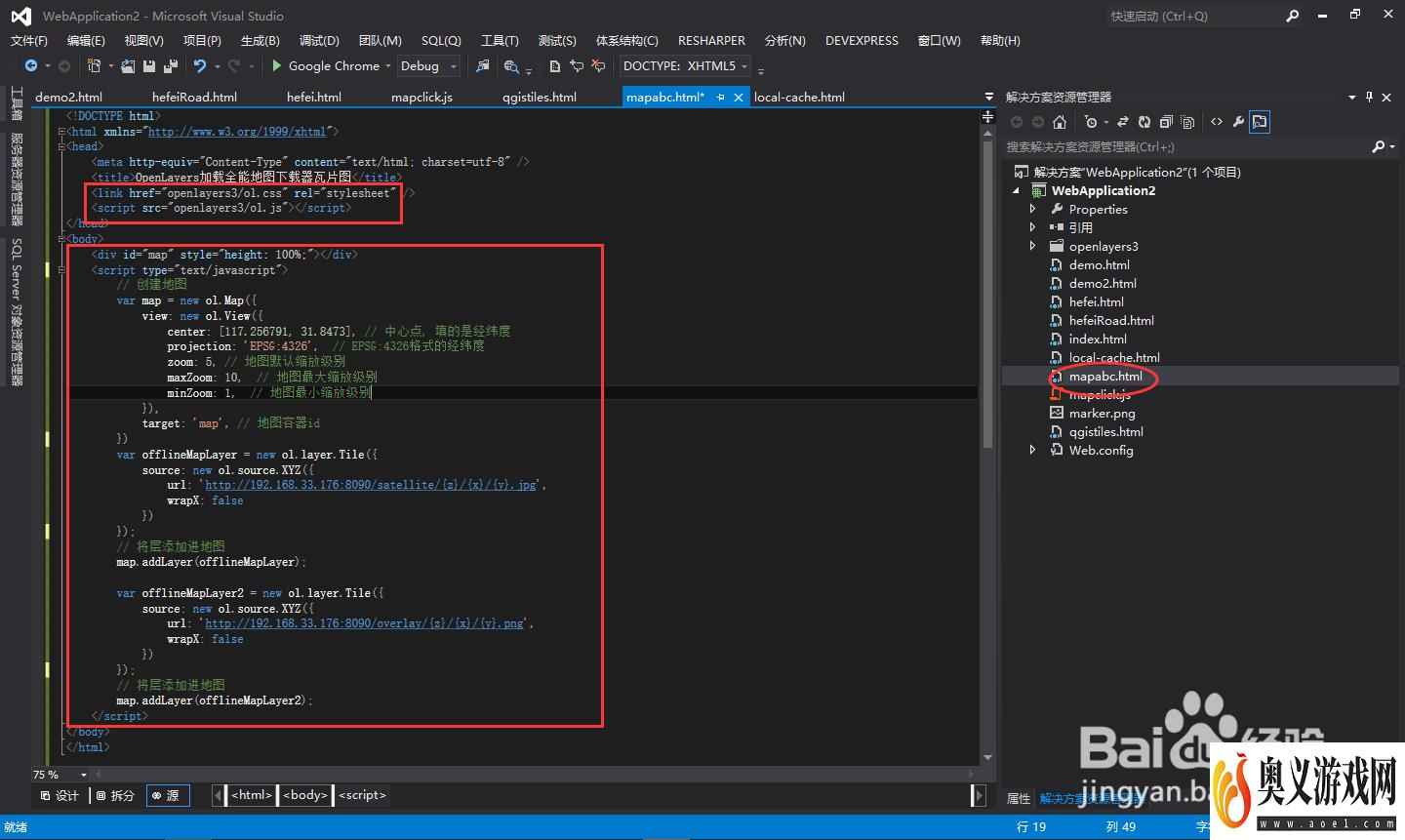Viewport: 1405px width, 840px height.
Task: Click Refresh icon in Solution Explorer
Action: point(1144,122)
